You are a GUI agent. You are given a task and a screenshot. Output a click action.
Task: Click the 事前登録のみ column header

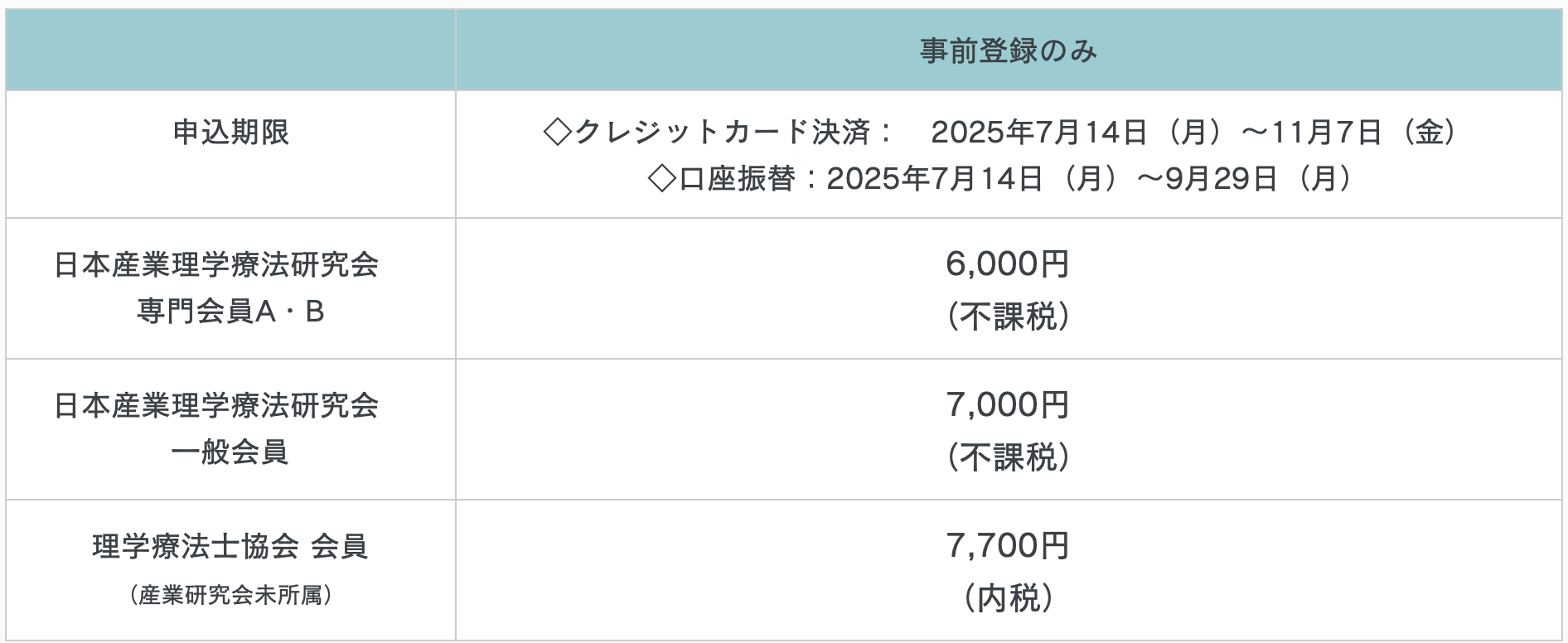pyautogui.click(x=1008, y=51)
